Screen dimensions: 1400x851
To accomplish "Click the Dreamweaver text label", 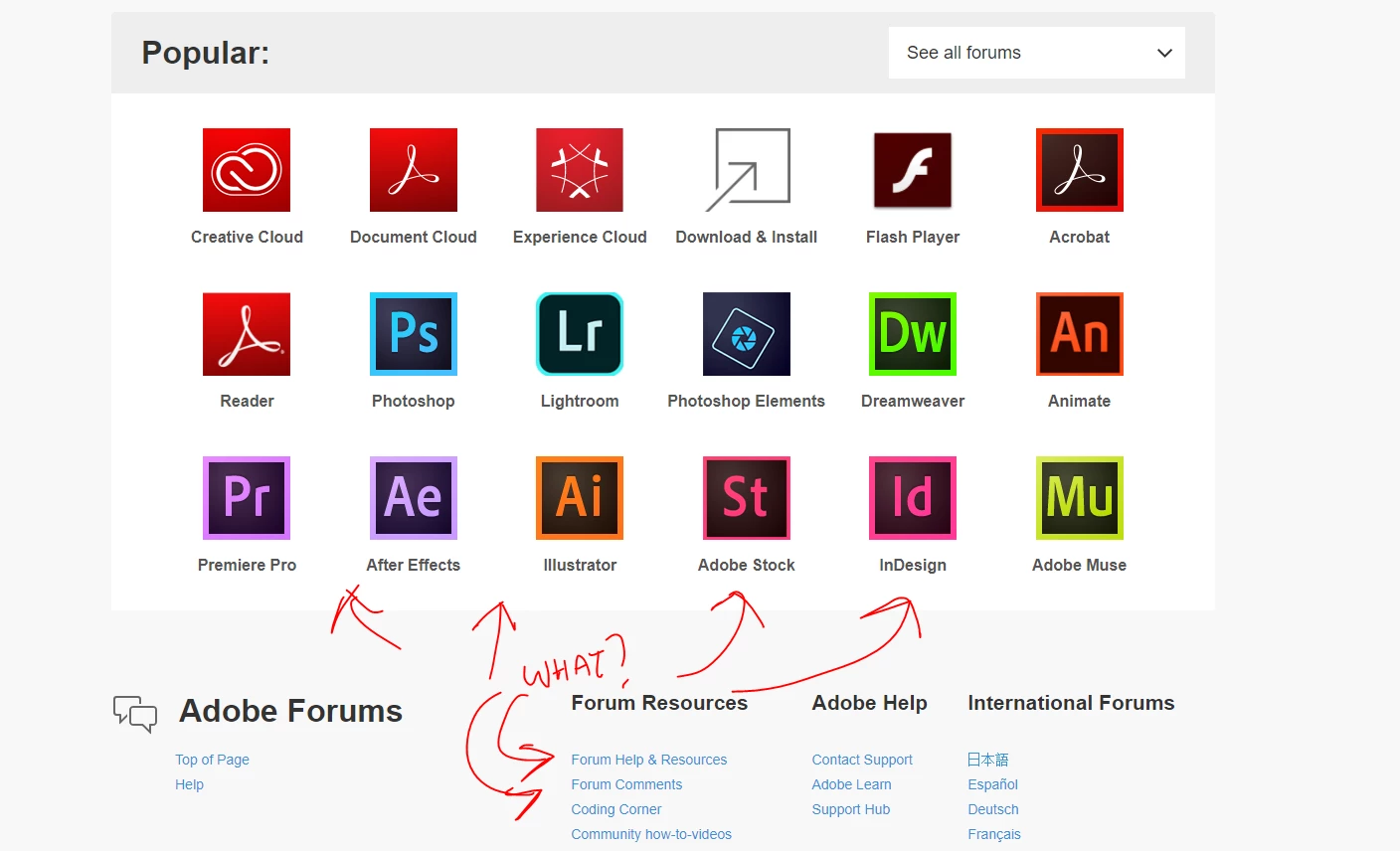I will pyautogui.click(x=913, y=401).
